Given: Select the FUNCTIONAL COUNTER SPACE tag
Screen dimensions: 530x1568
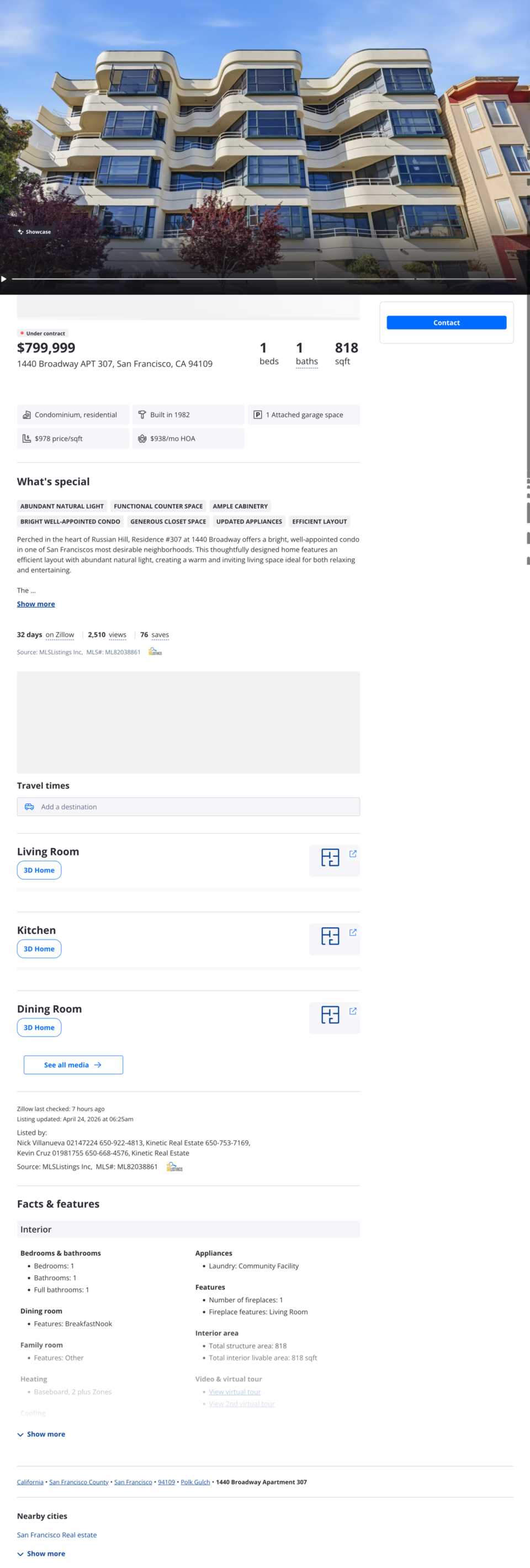Looking at the screenshot, I should coord(158,507).
